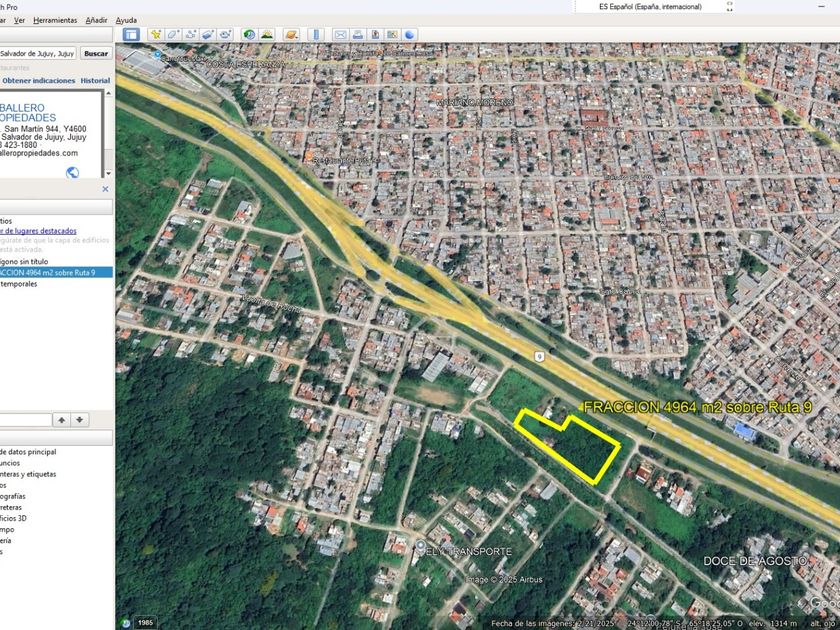The height and width of the screenshot is (630, 840).
Task: Print the current map view
Action: [x=358, y=35]
